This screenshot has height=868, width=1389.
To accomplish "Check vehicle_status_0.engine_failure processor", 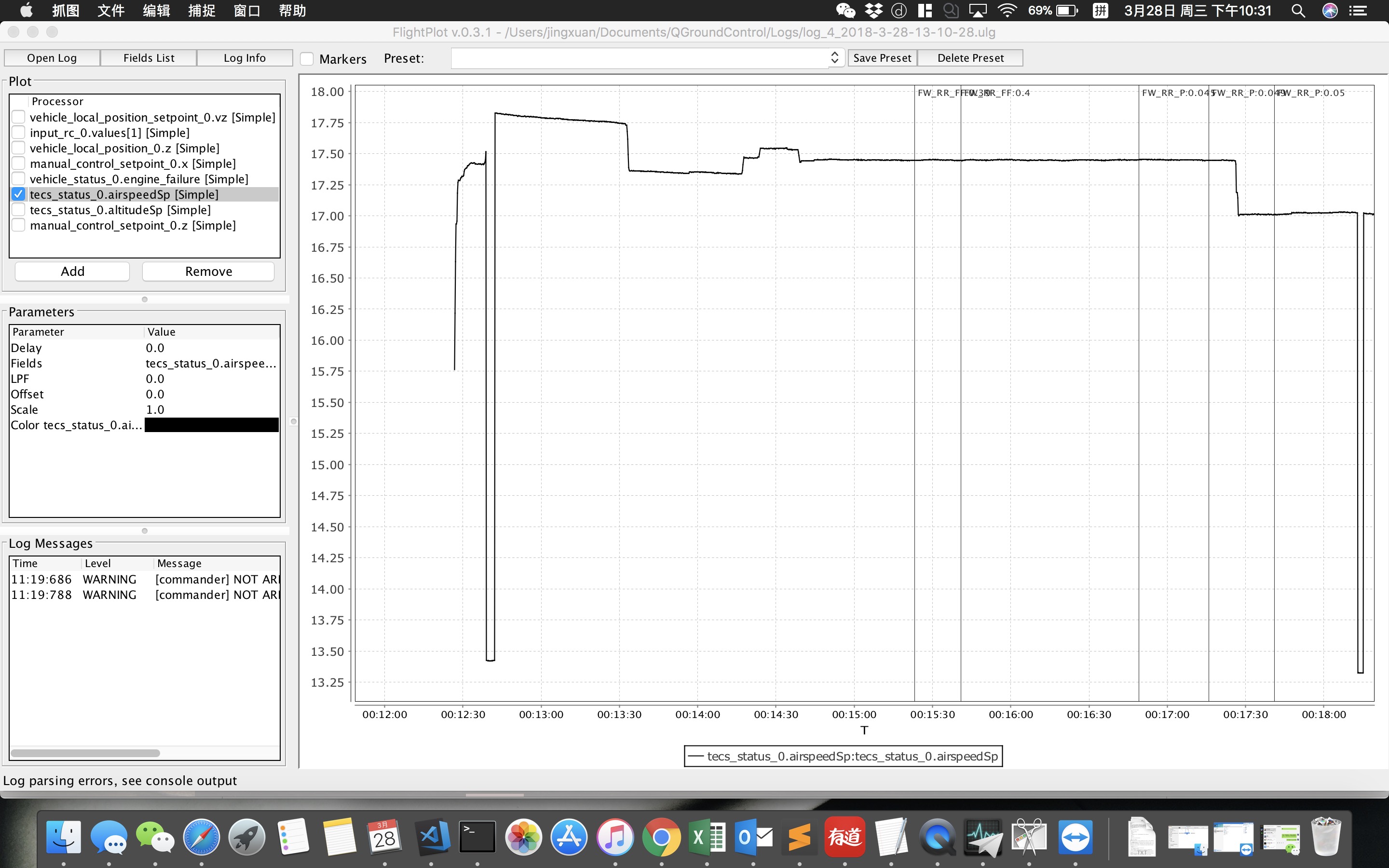I will point(18,178).
